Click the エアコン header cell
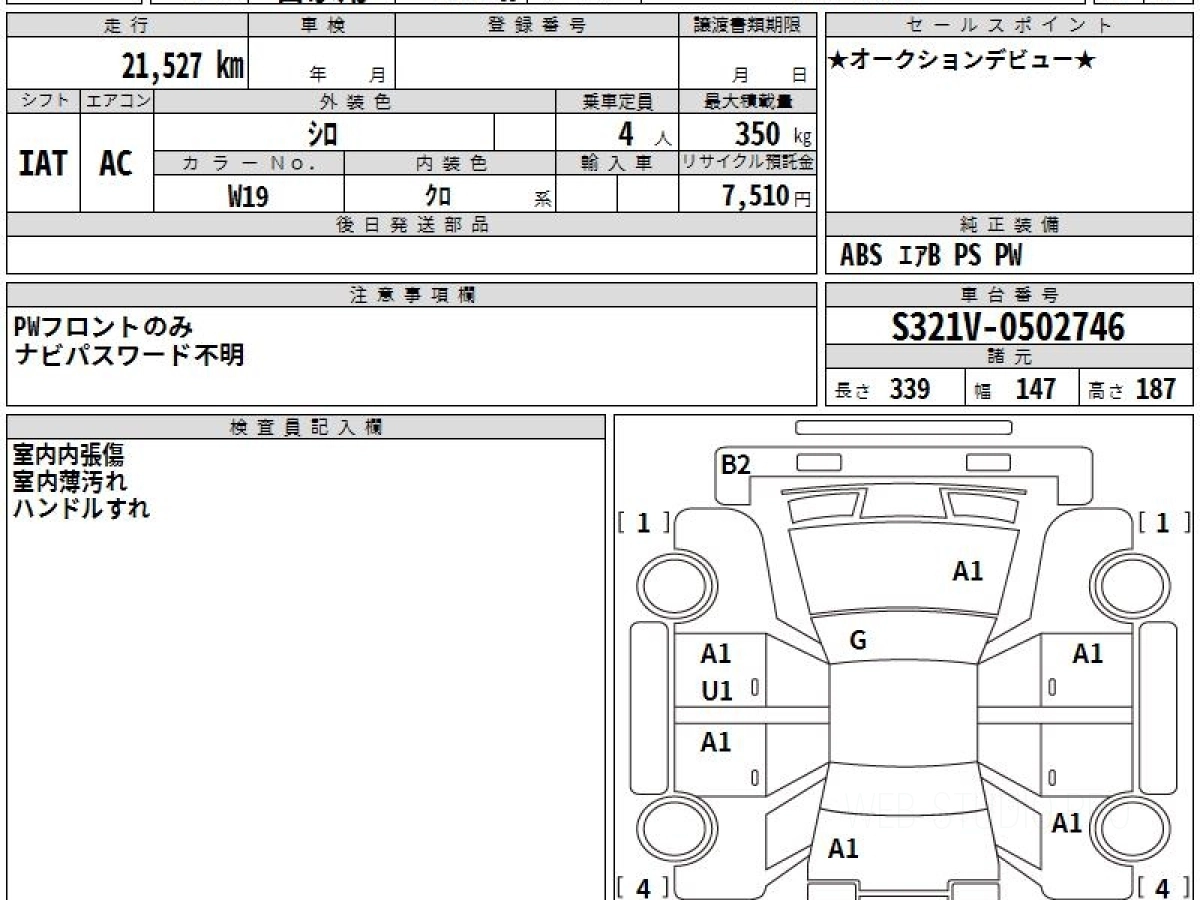This screenshot has height=900, width=1200. pos(117,101)
